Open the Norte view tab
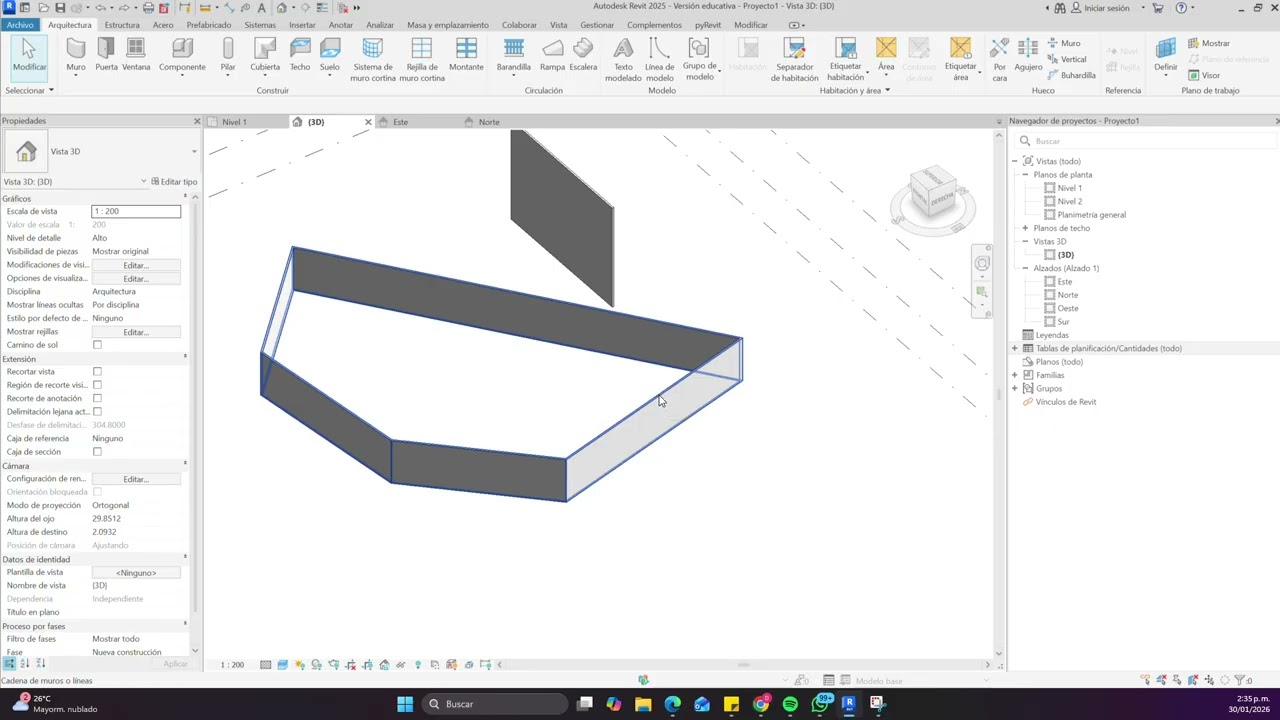This screenshot has width=1280, height=720. click(x=488, y=122)
